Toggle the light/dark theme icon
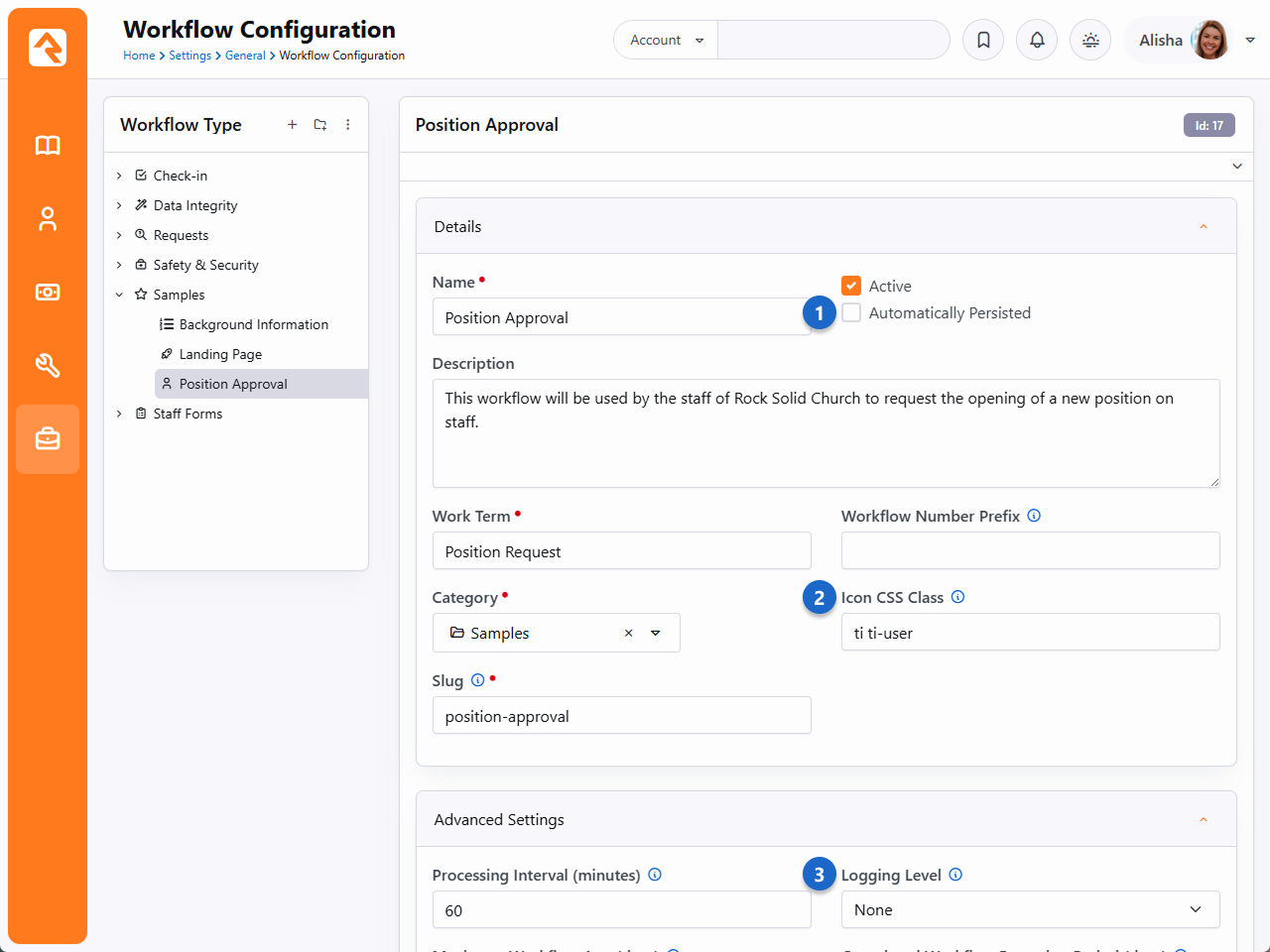This screenshot has width=1270, height=952. 1090,40
